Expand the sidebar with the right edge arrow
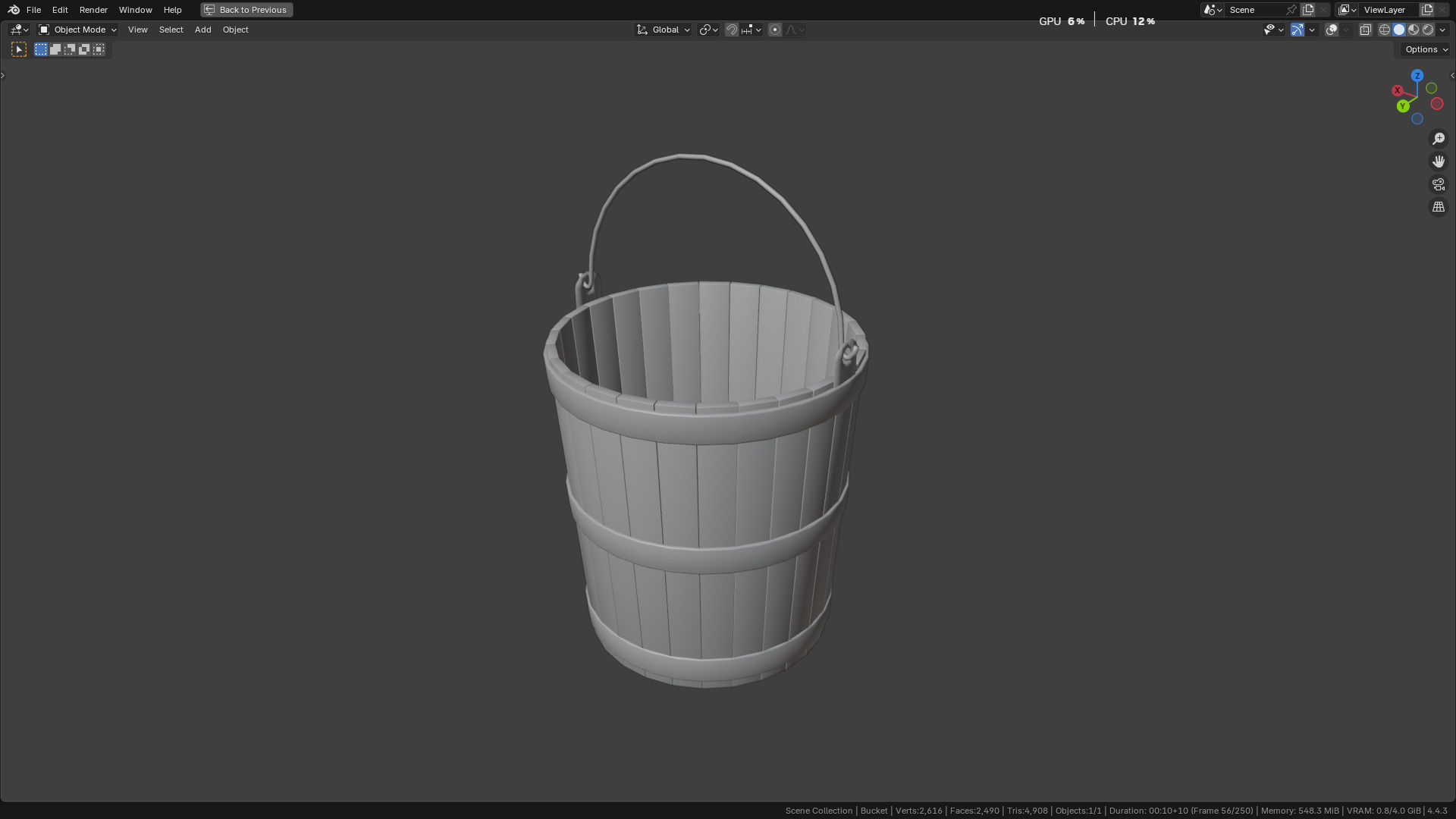This screenshot has height=819, width=1456. click(x=1452, y=75)
